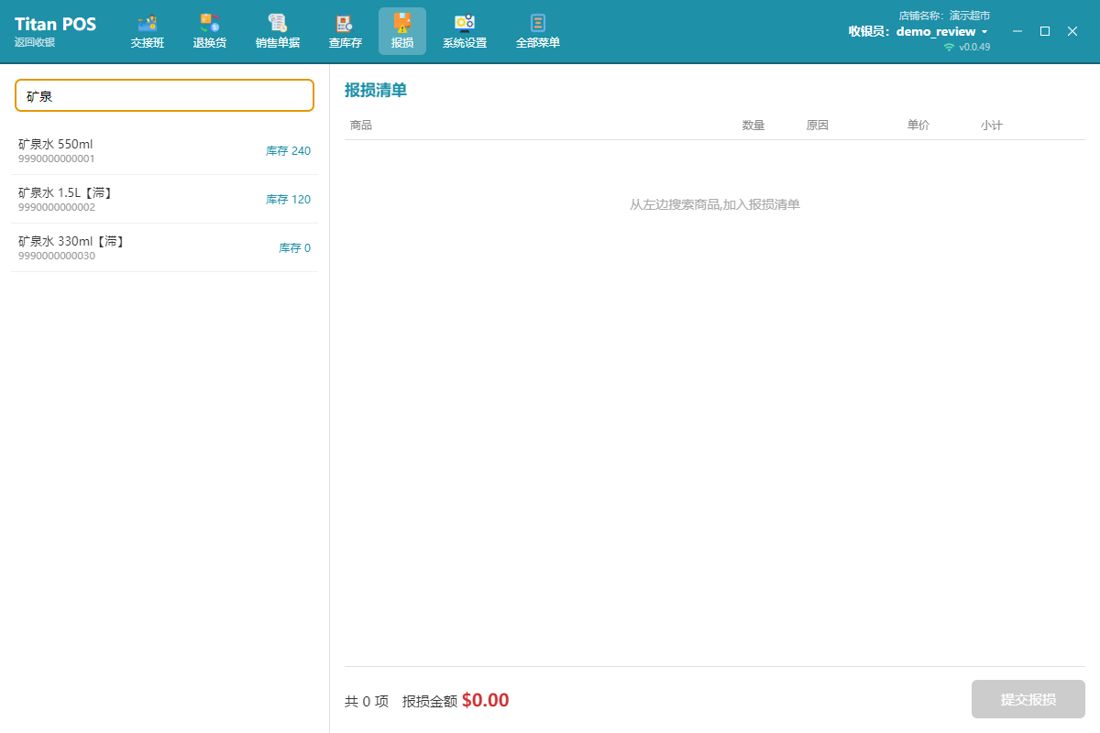Open the 全部菜单 all menus icon
Image resolution: width=1100 pixels, height=733 pixels.
pyautogui.click(x=537, y=32)
